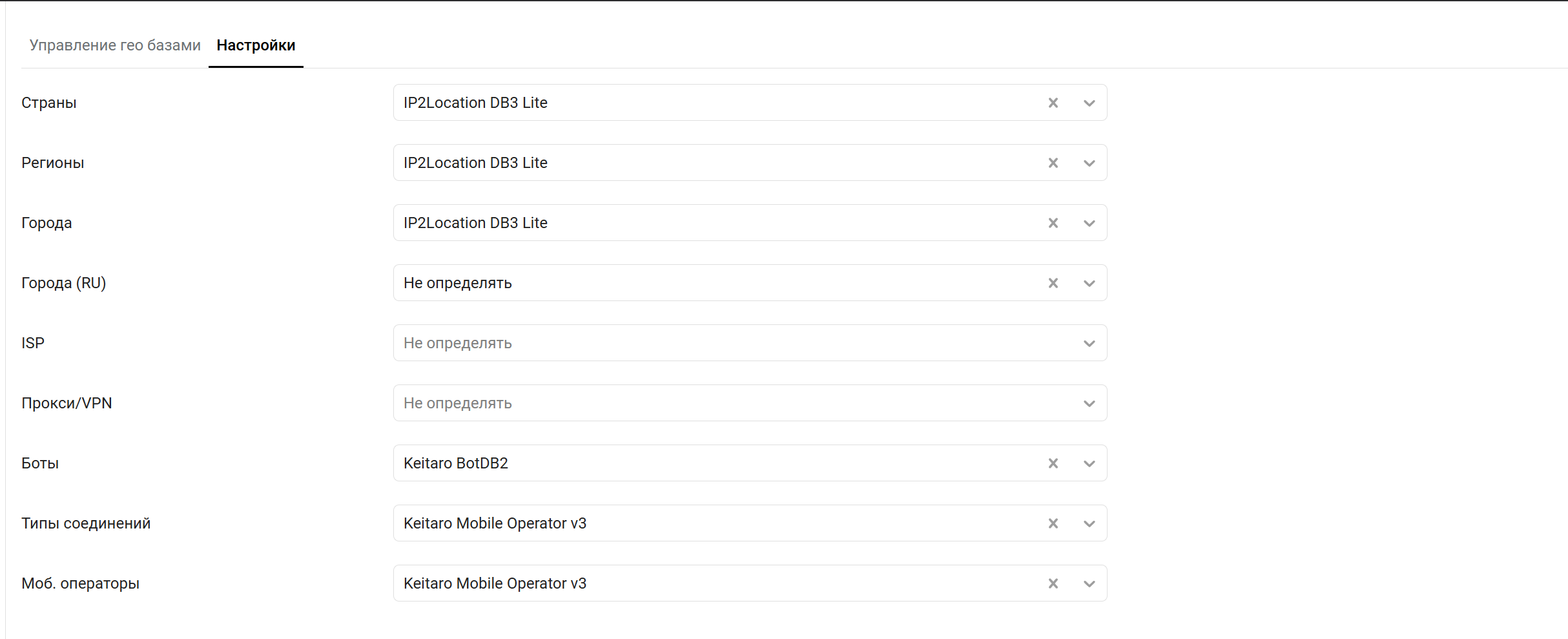Expand the Боты dropdown arrow
1568x639 pixels.
[x=1089, y=464]
